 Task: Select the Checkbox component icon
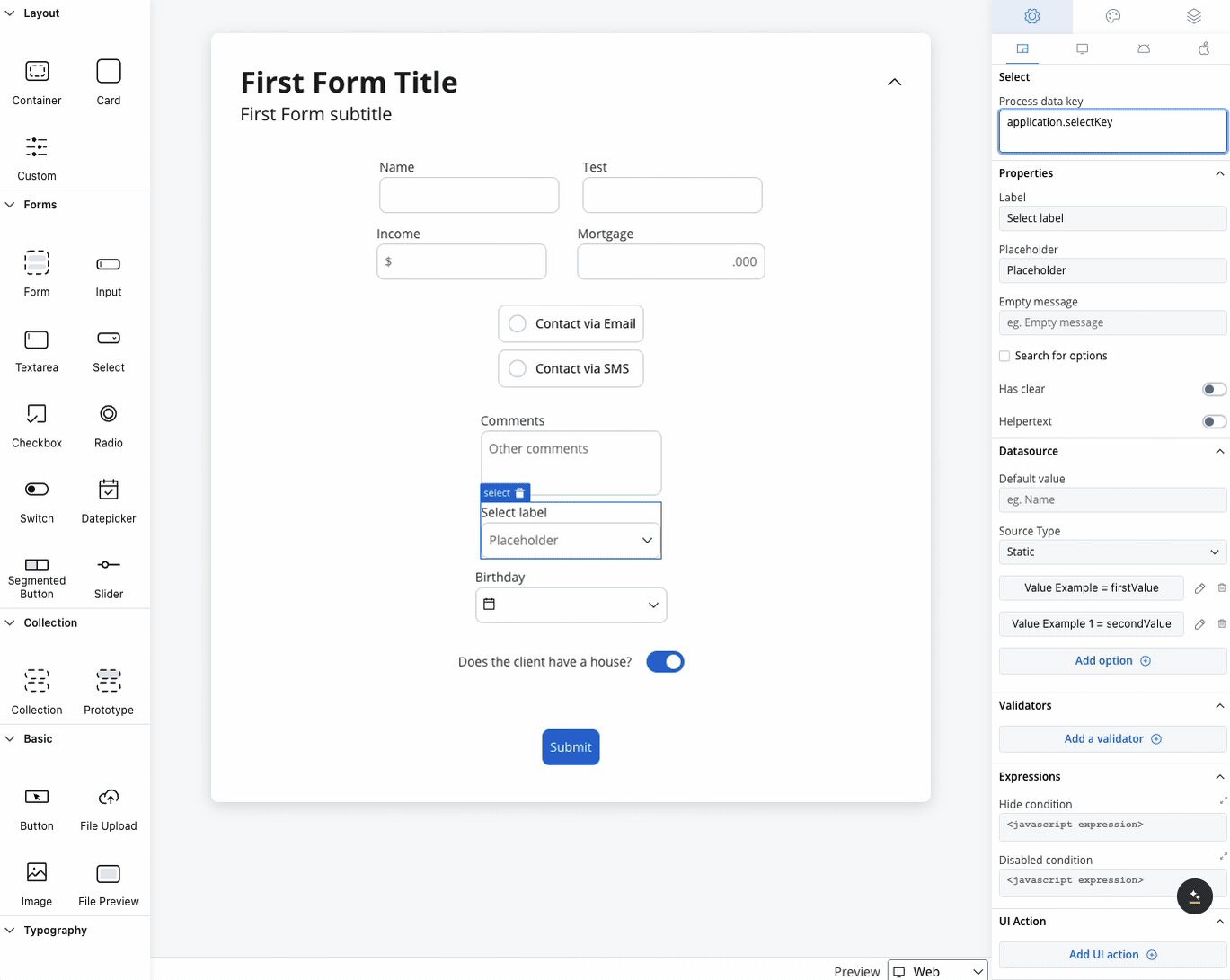37,414
